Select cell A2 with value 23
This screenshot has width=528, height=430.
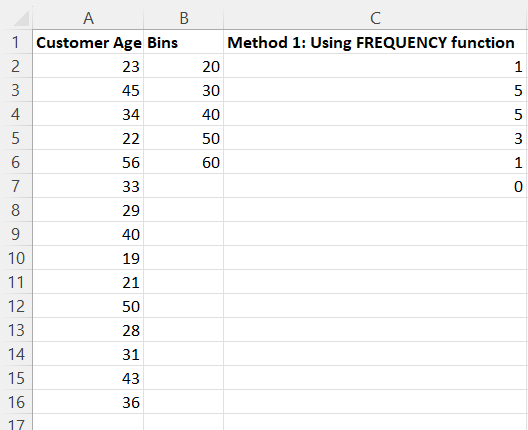[x=88, y=66]
